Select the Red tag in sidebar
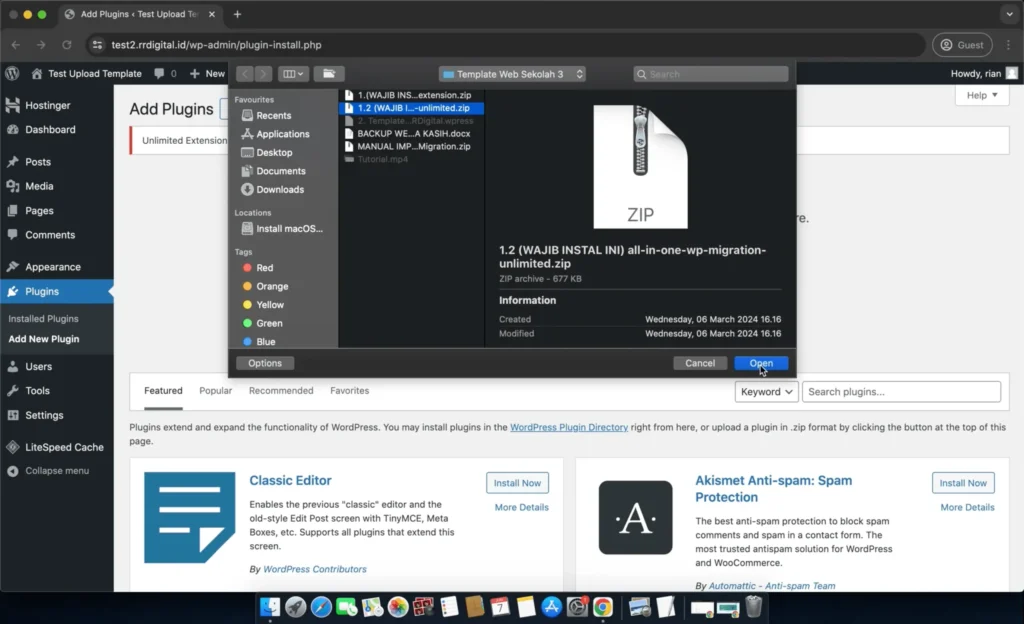 [264, 268]
